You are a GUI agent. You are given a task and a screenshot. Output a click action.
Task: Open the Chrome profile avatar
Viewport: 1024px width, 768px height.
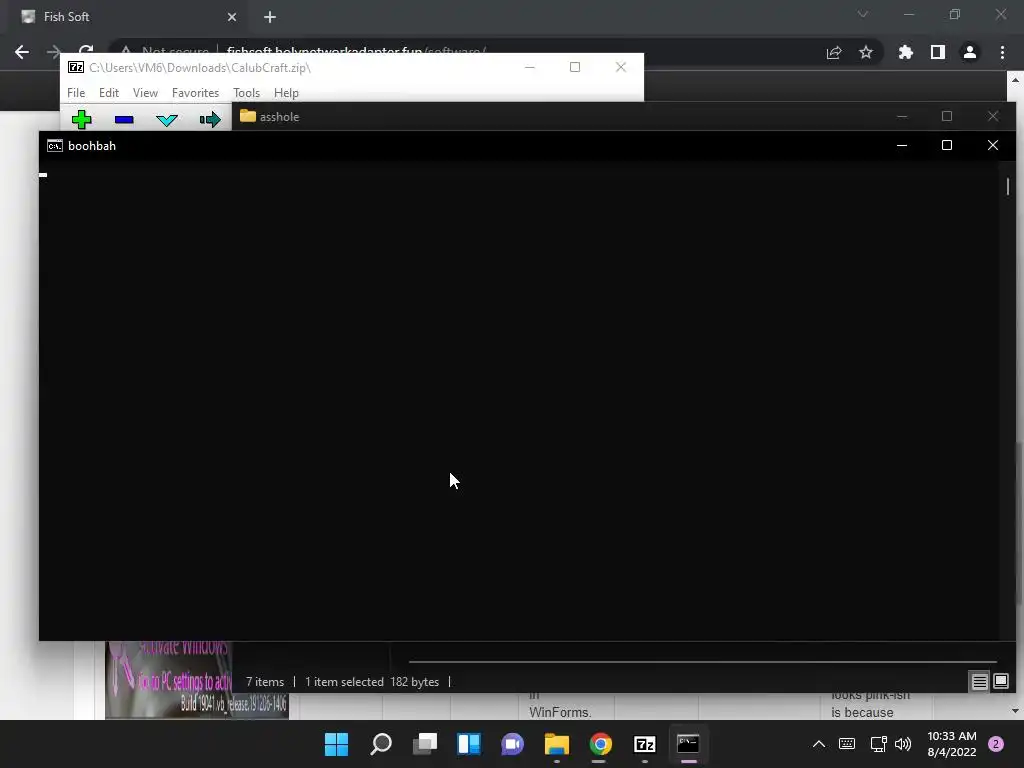tap(970, 52)
